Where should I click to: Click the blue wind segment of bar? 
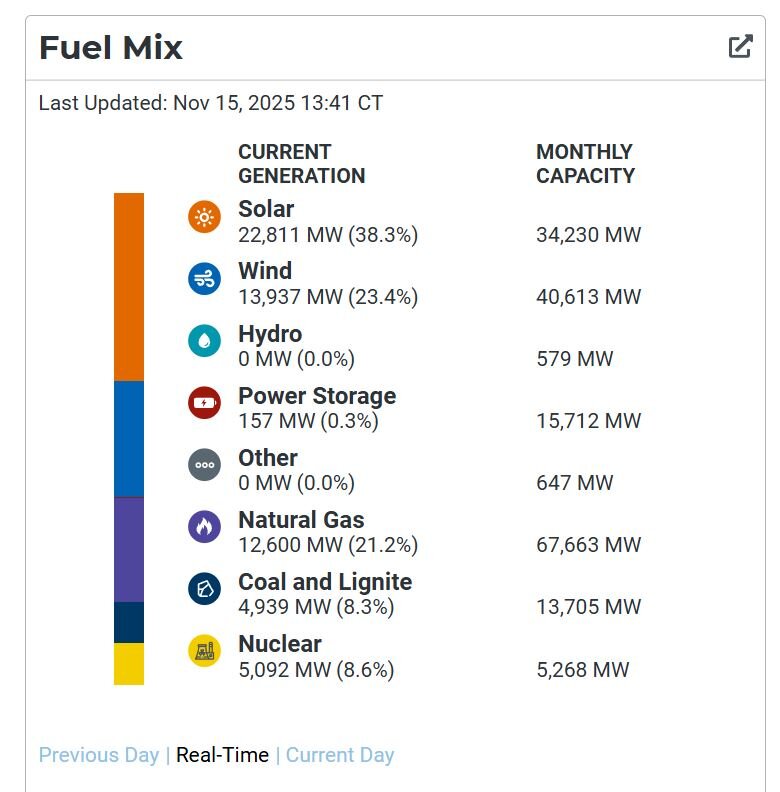click(129, 438)
